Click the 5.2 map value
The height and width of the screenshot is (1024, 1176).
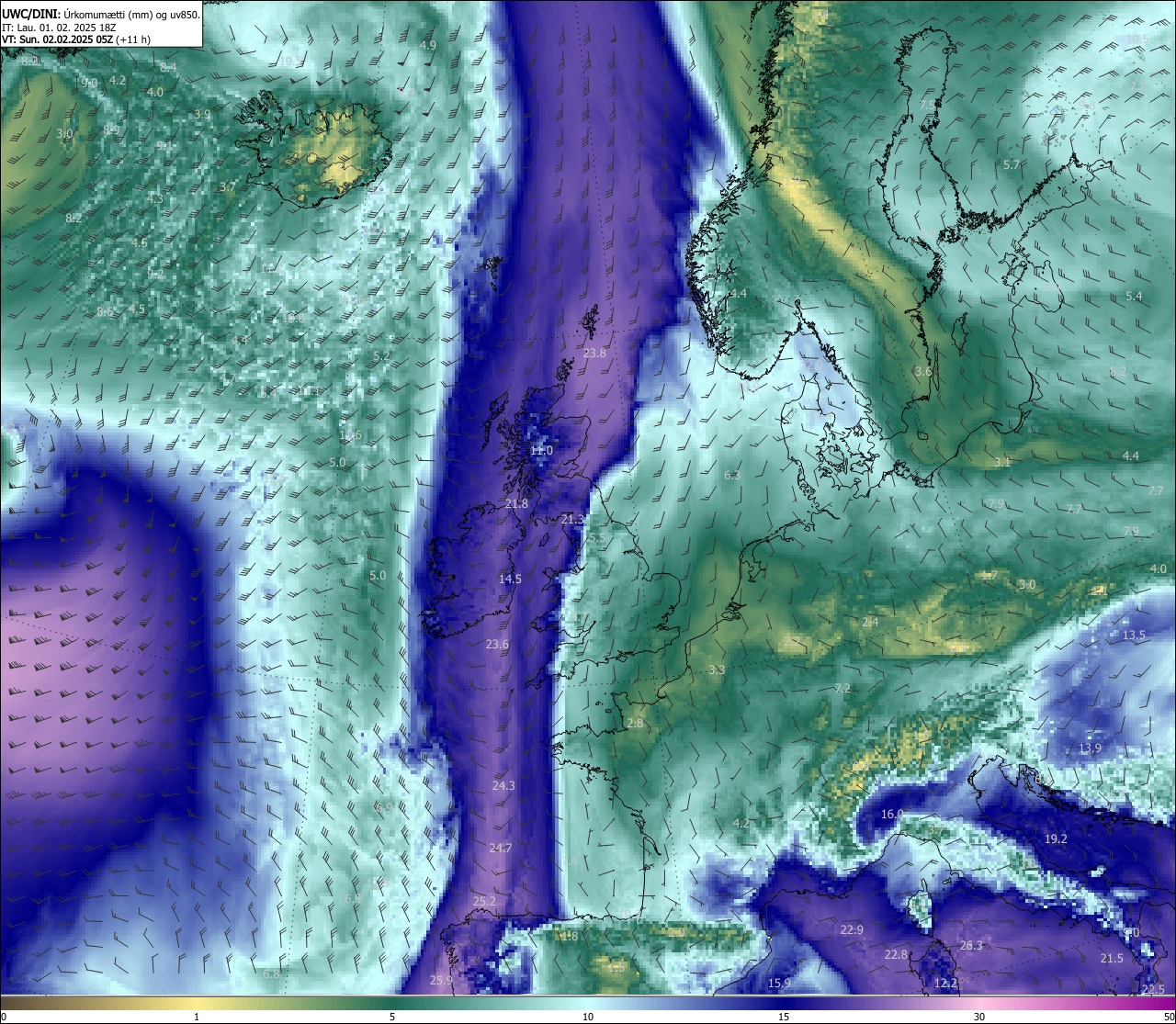381,356
